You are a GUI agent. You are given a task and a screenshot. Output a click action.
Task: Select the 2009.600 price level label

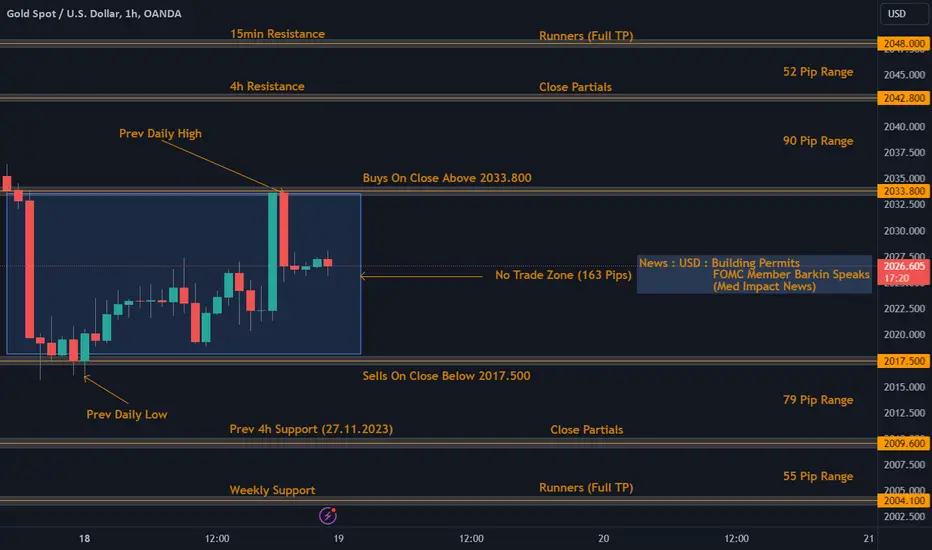[904, 444]
